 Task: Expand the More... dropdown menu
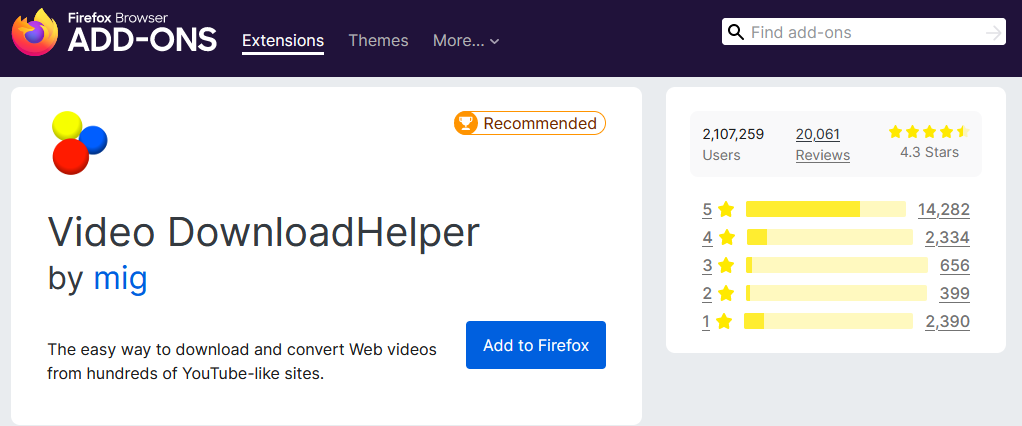pyautogui.click(x=466, y=40)
